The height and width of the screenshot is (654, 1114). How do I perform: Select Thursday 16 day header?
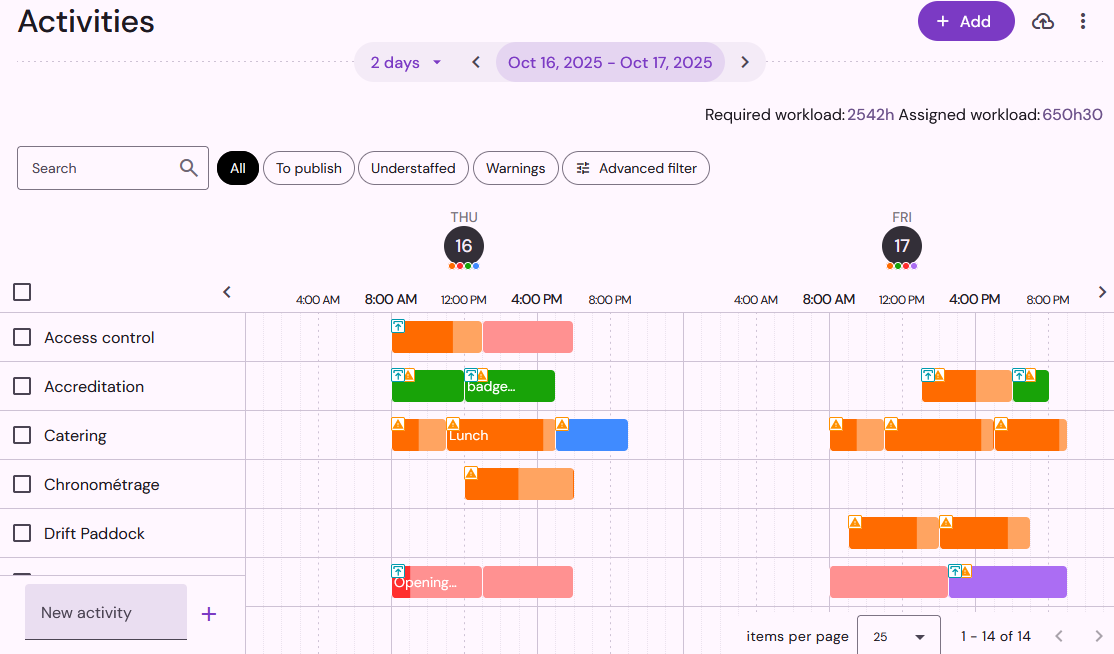(x=464, y=246)
